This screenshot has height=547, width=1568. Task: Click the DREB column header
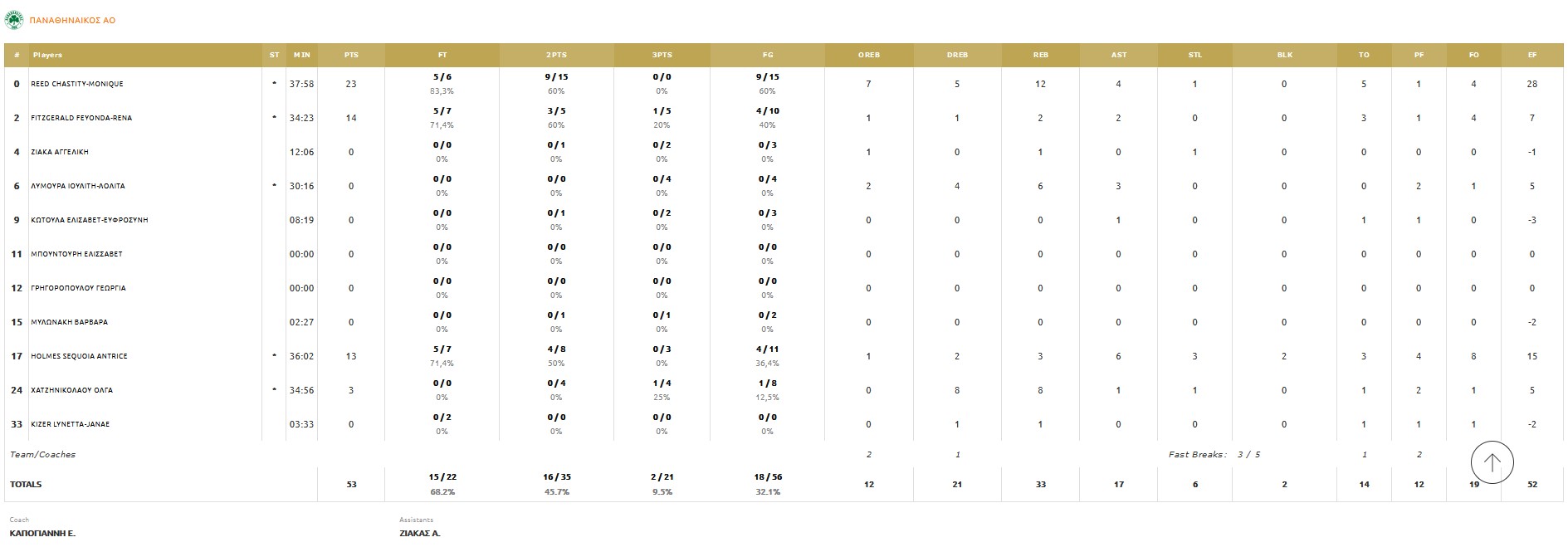click(x=957, y=55)
